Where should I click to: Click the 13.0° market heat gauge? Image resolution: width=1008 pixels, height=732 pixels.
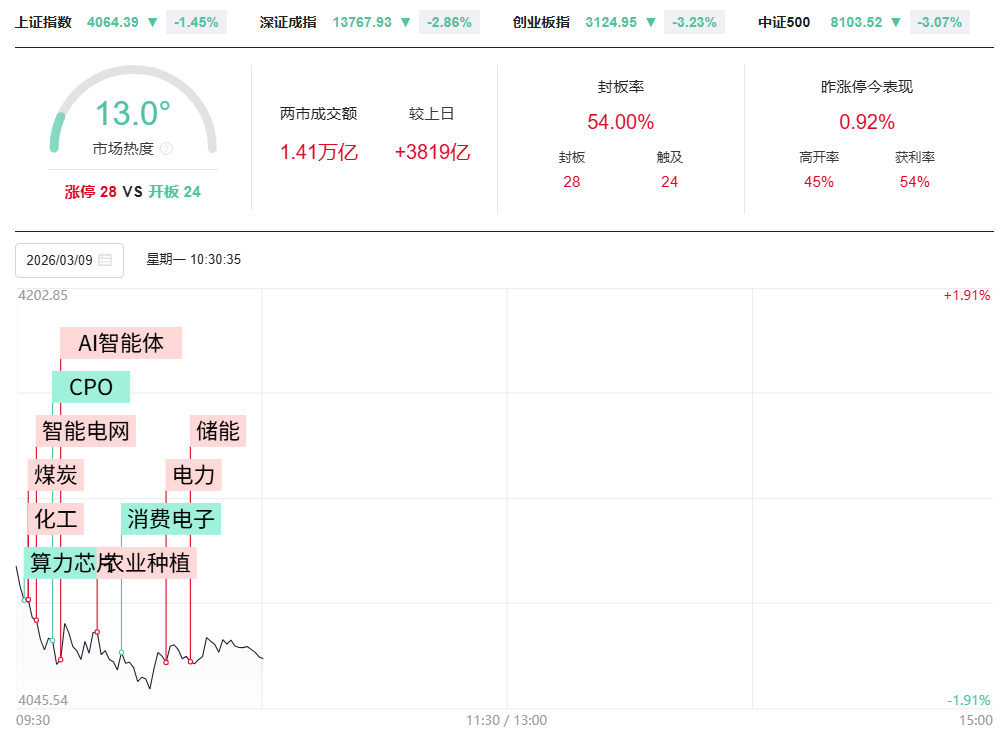point(132,114)
